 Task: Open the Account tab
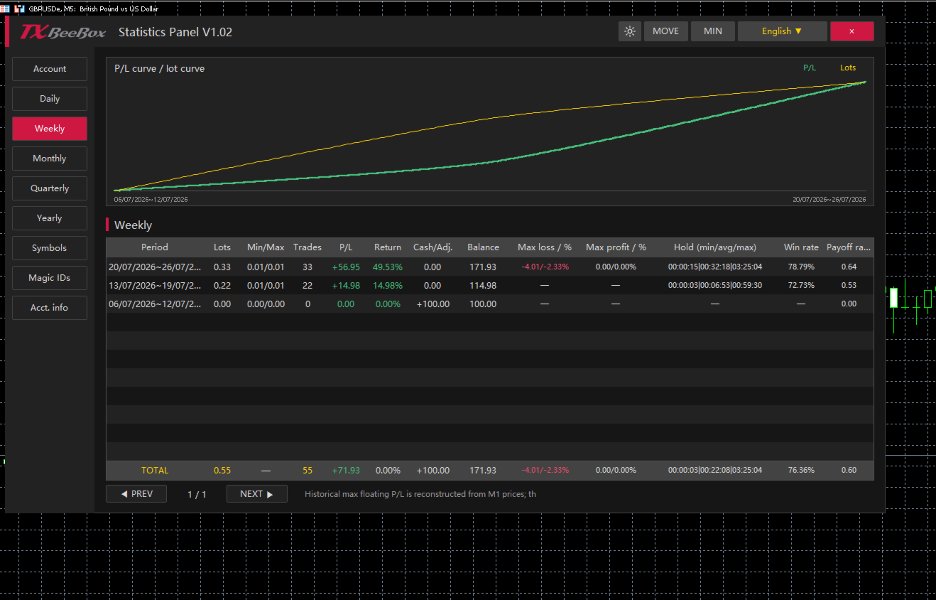(x=50, y=69)
